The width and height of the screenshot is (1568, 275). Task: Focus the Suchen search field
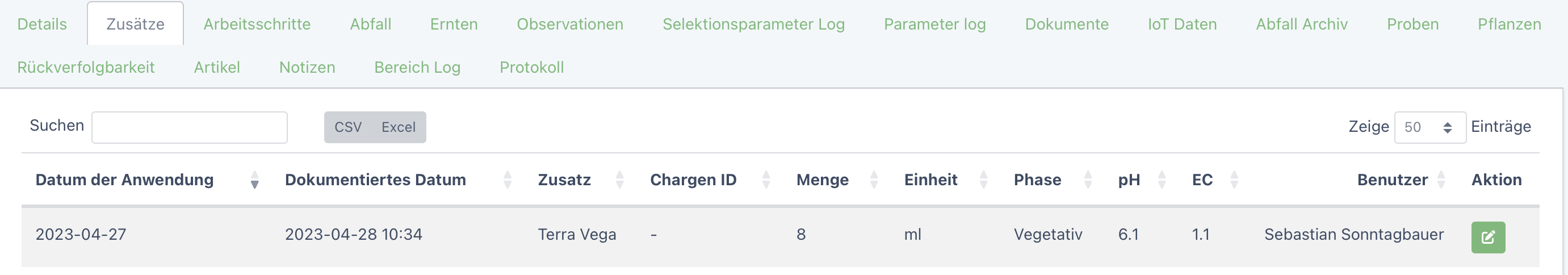(x=189, y=127)
